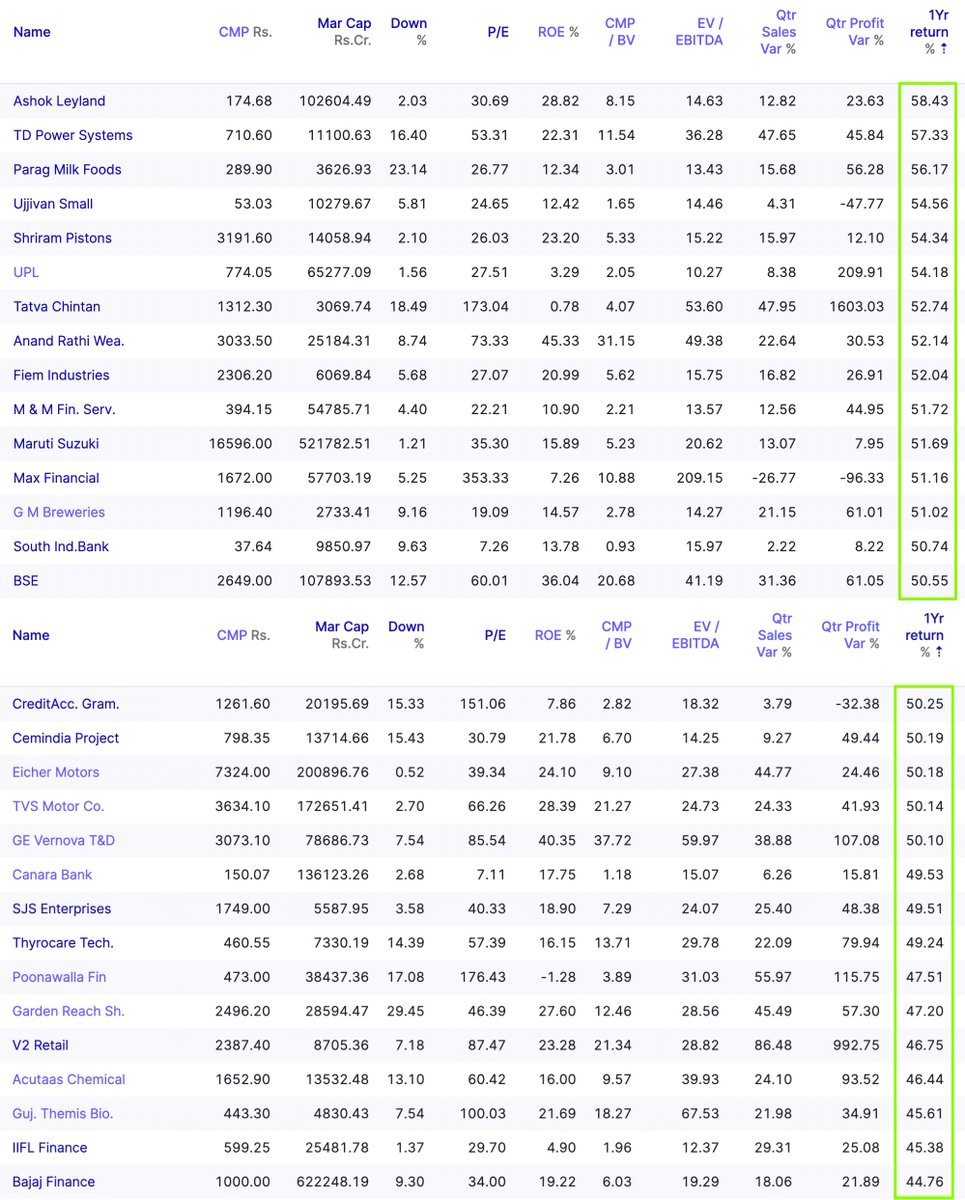Open the Bajaj Finance link
The height and width of the screenshot is (1200, 965).
[54, 1182]
